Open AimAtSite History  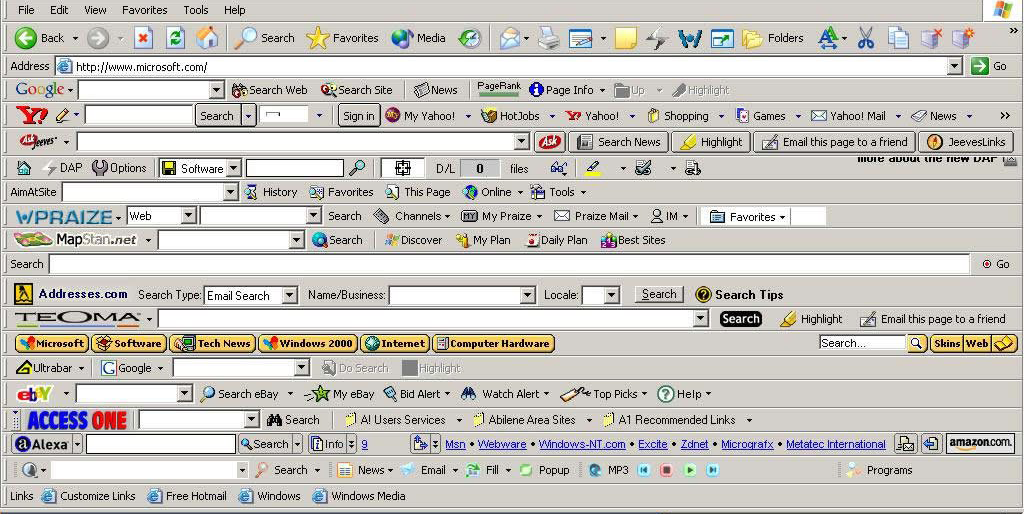click(270, 192)
